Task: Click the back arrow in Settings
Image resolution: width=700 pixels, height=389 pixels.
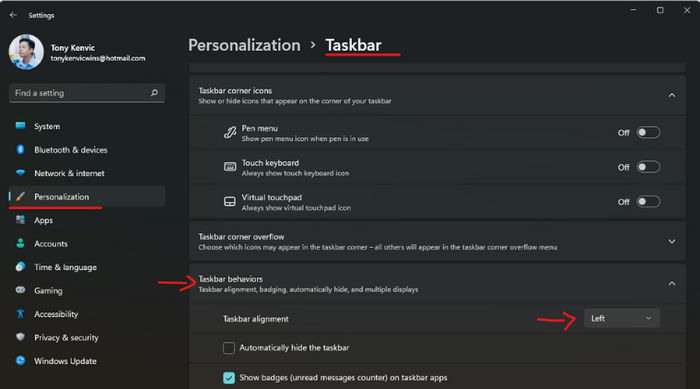Action: [13, 15]
